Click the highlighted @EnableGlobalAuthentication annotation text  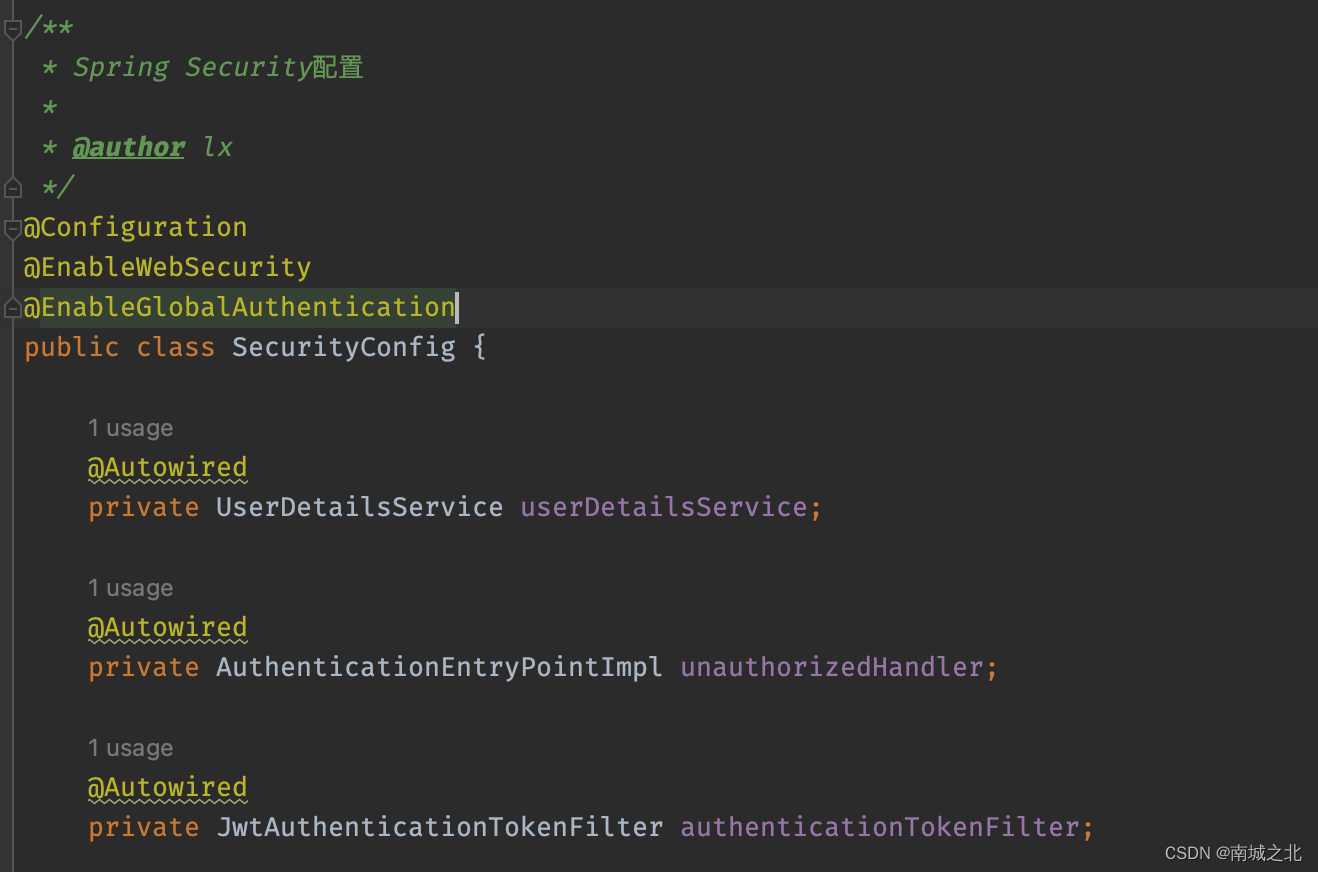pyautogui.click(x=240, y=307)
